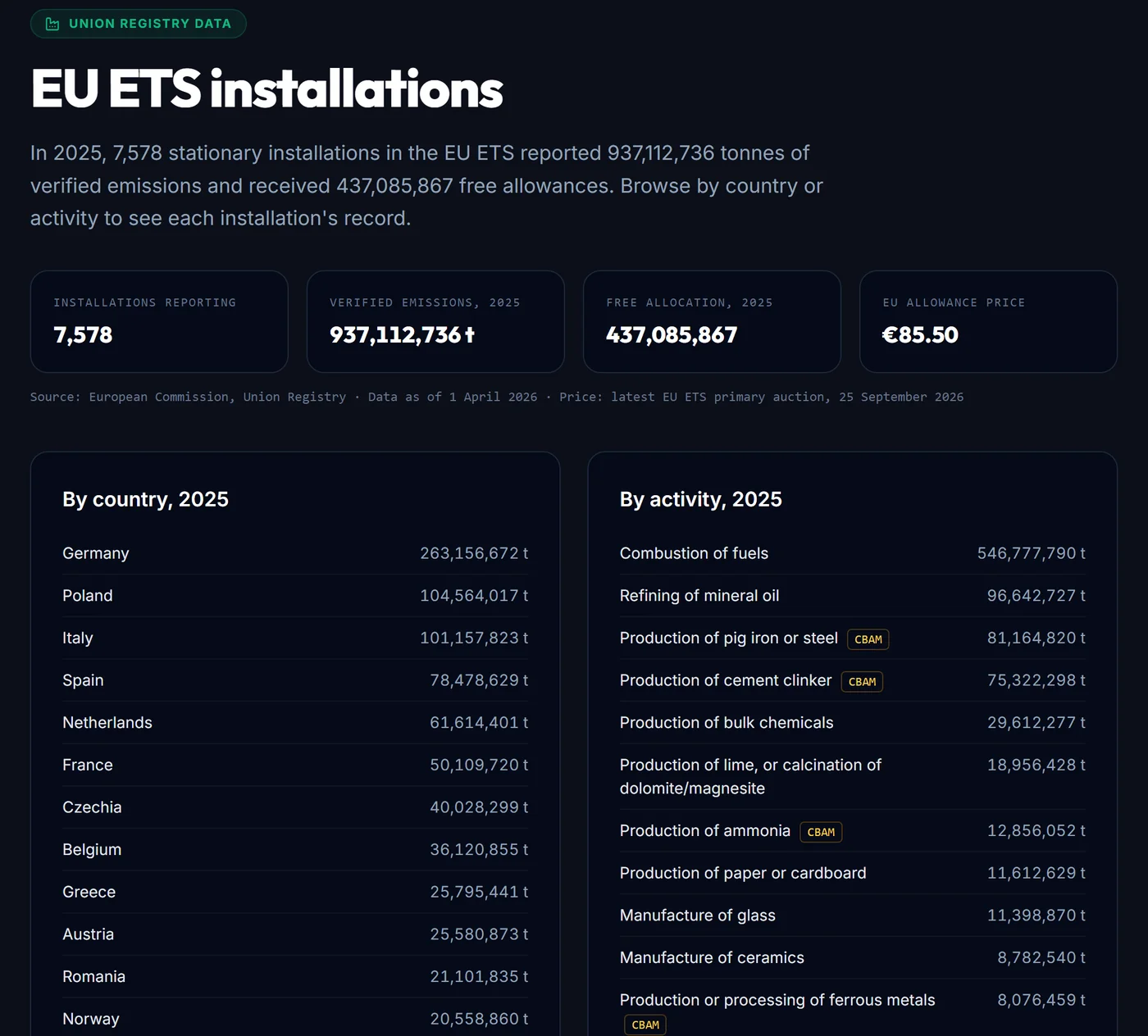Open the Poland country row
This screenshot has height=1036, width=1148.
(x=295, y=596)
